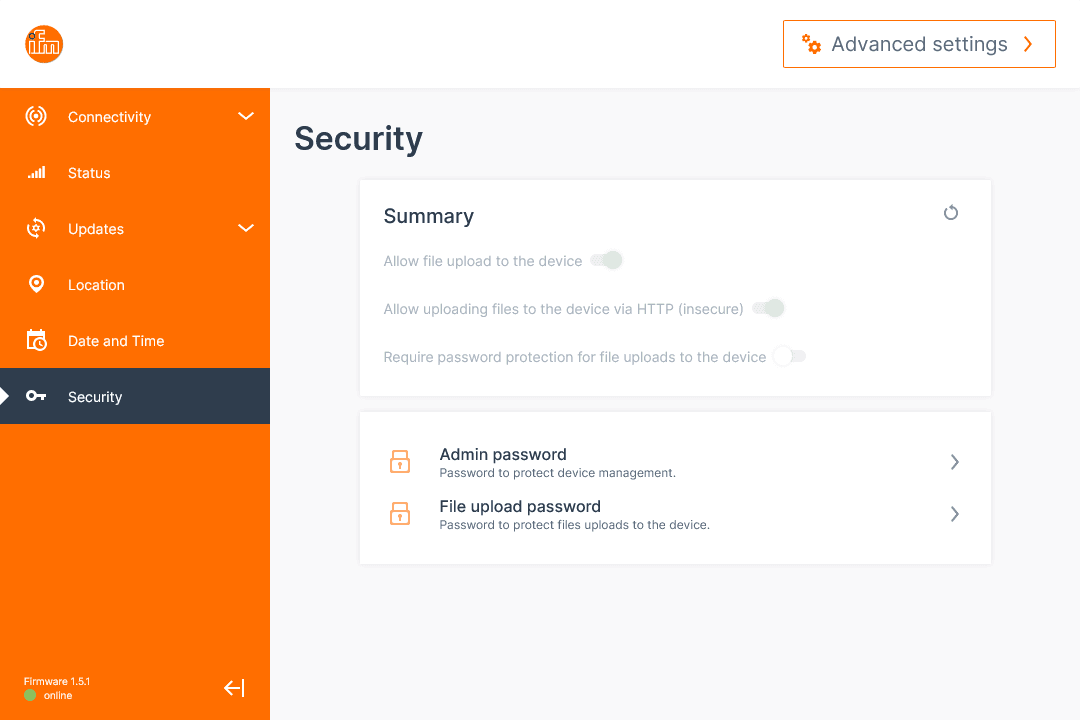Open Advanced settings
The width and height of the screenshot is (1080, 720).
coord(919,44)
